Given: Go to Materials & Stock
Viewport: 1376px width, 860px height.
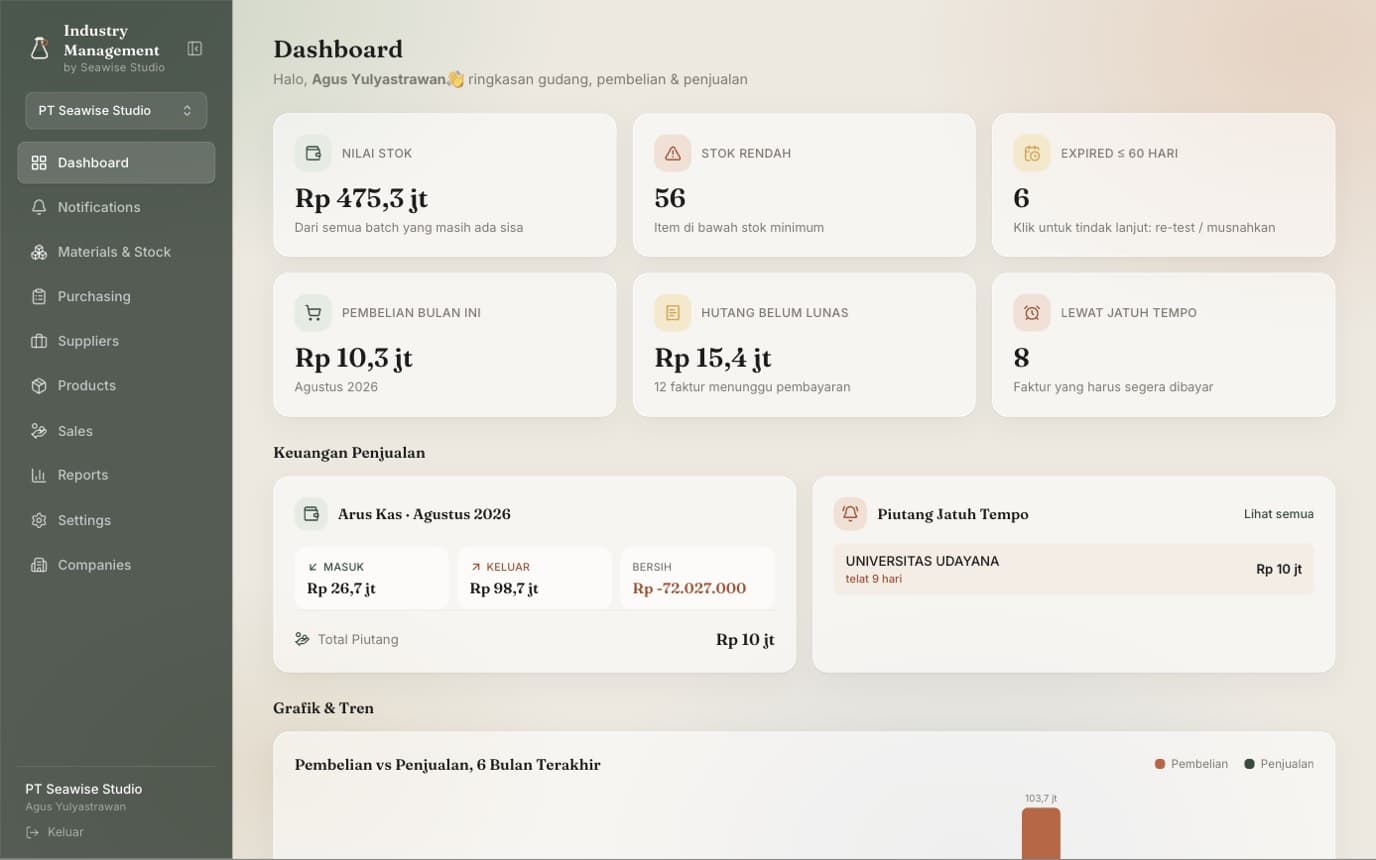Looking at the screenshot, I should (116, 252).
